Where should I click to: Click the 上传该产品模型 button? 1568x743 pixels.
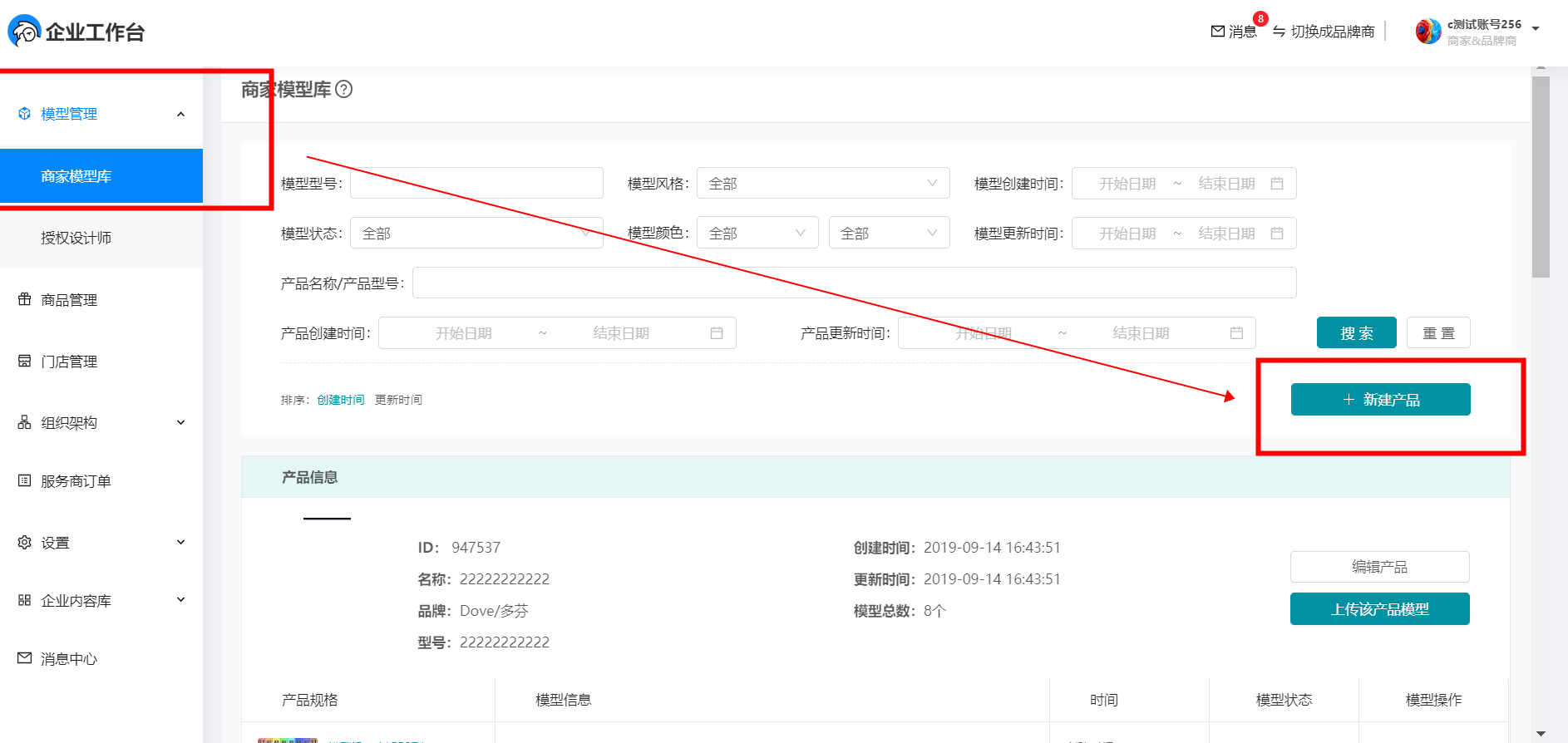1379,609
